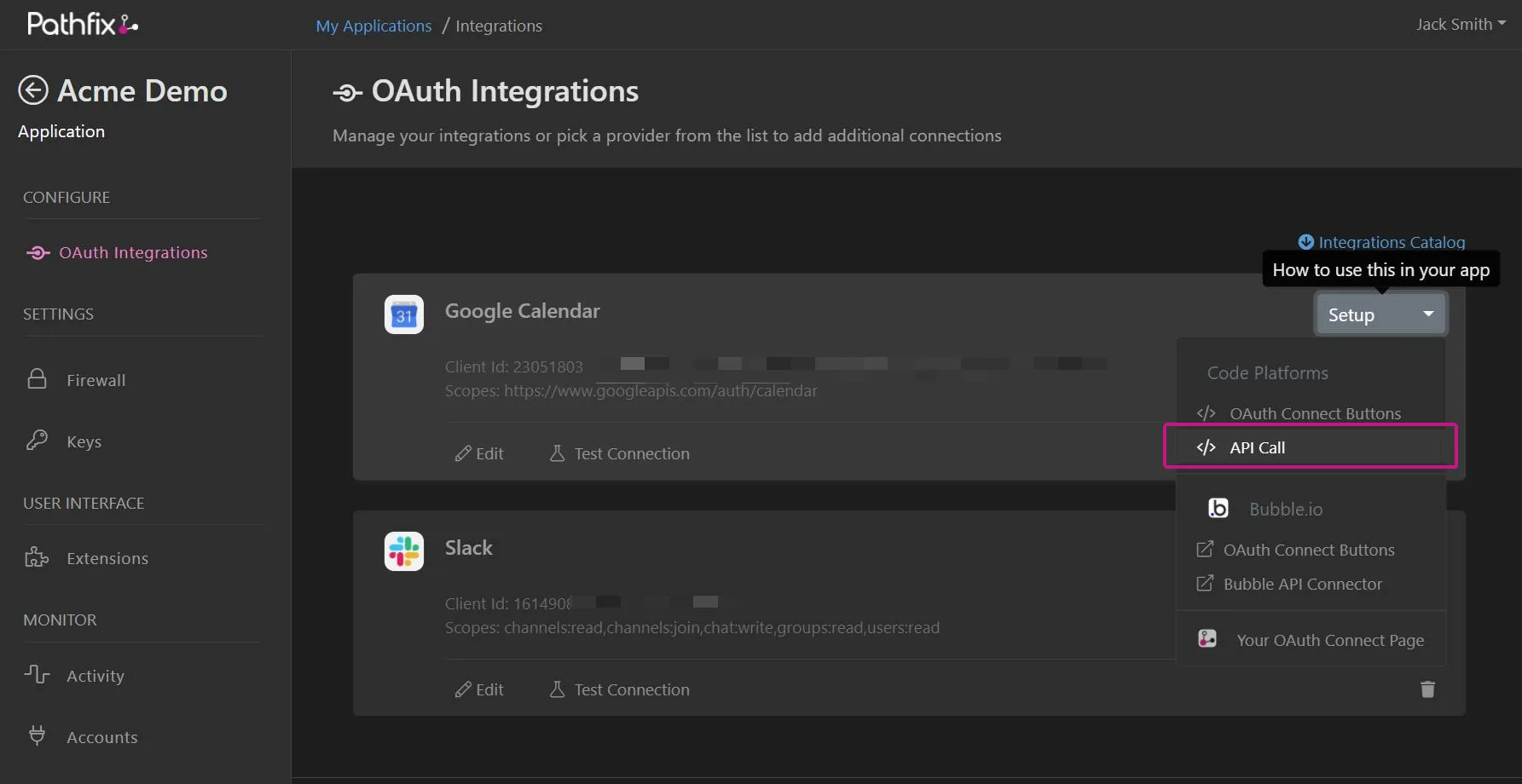Open the Setup dropdown for Google Calendar
Image resolution: width=1522 pixels, height=784 pixels.
tap(1380, 314)
